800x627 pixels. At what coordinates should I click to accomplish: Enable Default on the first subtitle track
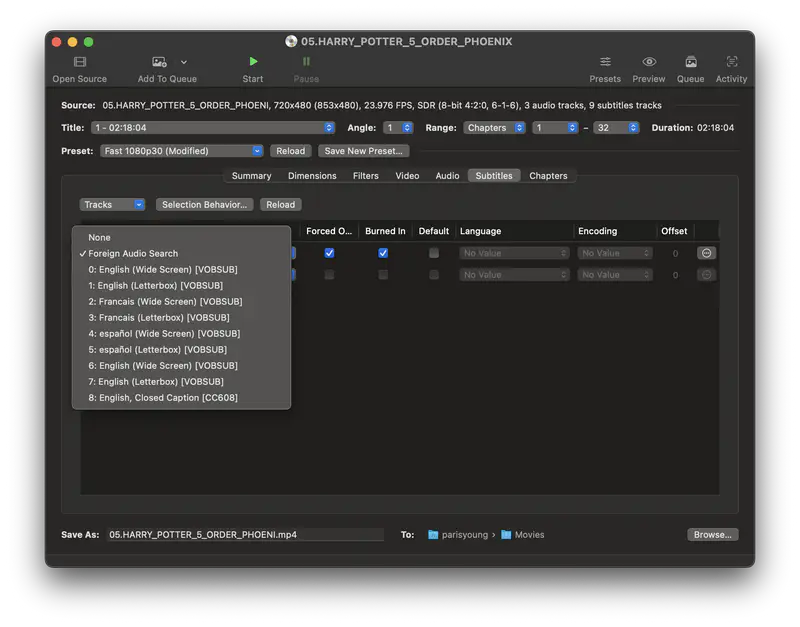[x=434, y=253]
